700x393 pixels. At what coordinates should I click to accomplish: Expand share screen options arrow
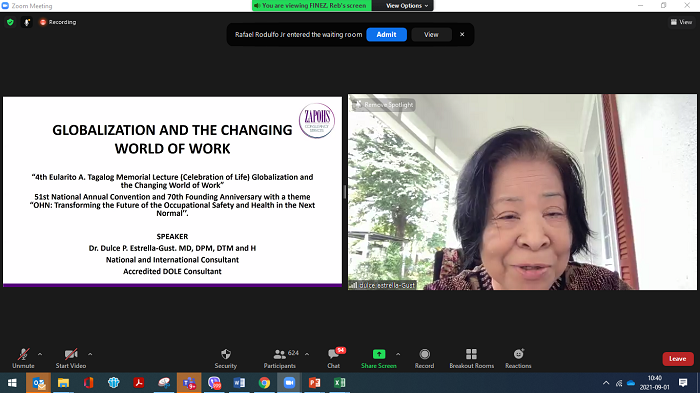(398, 354)
